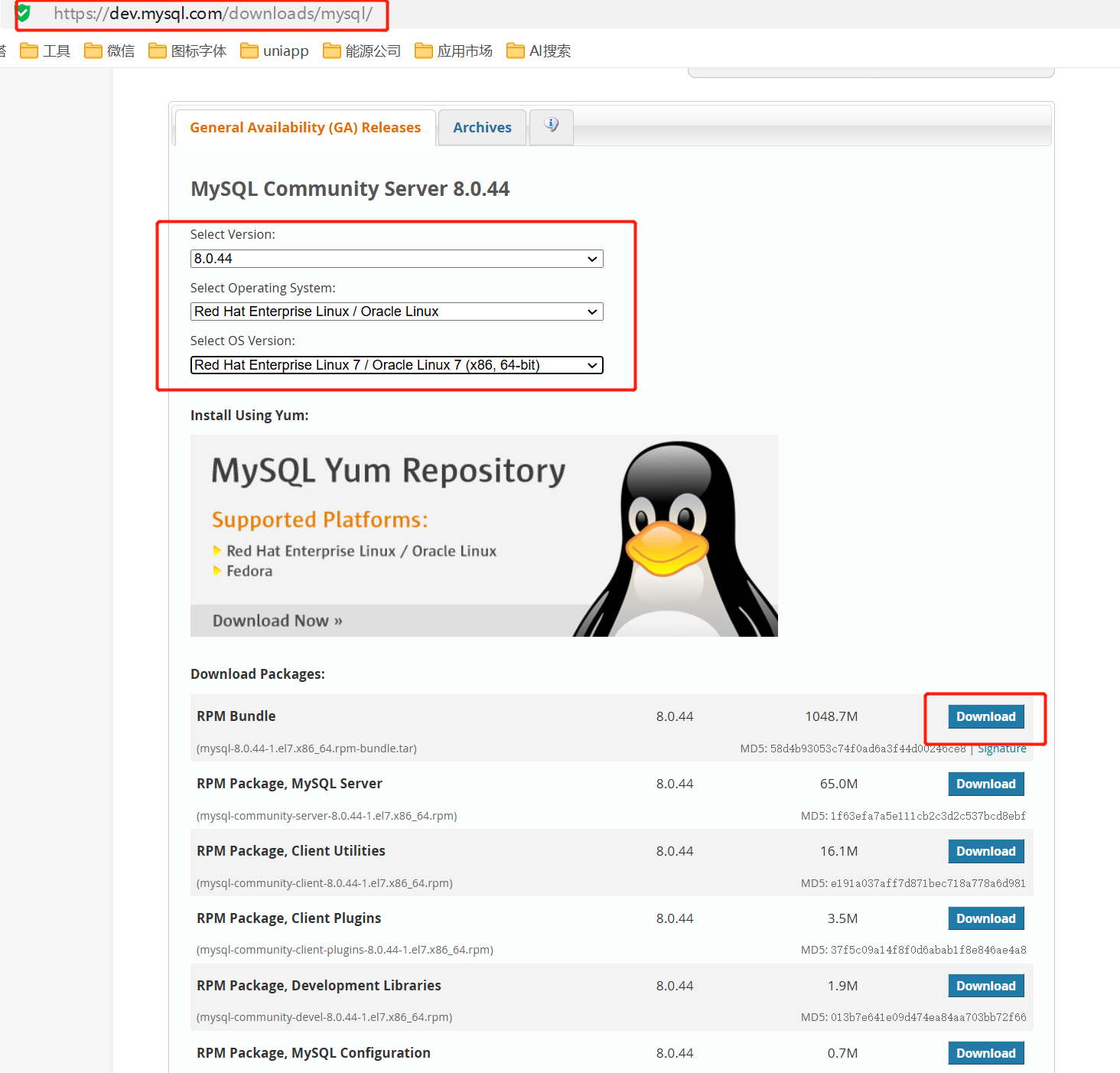Click the mysql-community-client-8.0.44-1.el7.x86_64.rpm filename
This screenshot has width=1120, height=1073.
click(324, 883)
